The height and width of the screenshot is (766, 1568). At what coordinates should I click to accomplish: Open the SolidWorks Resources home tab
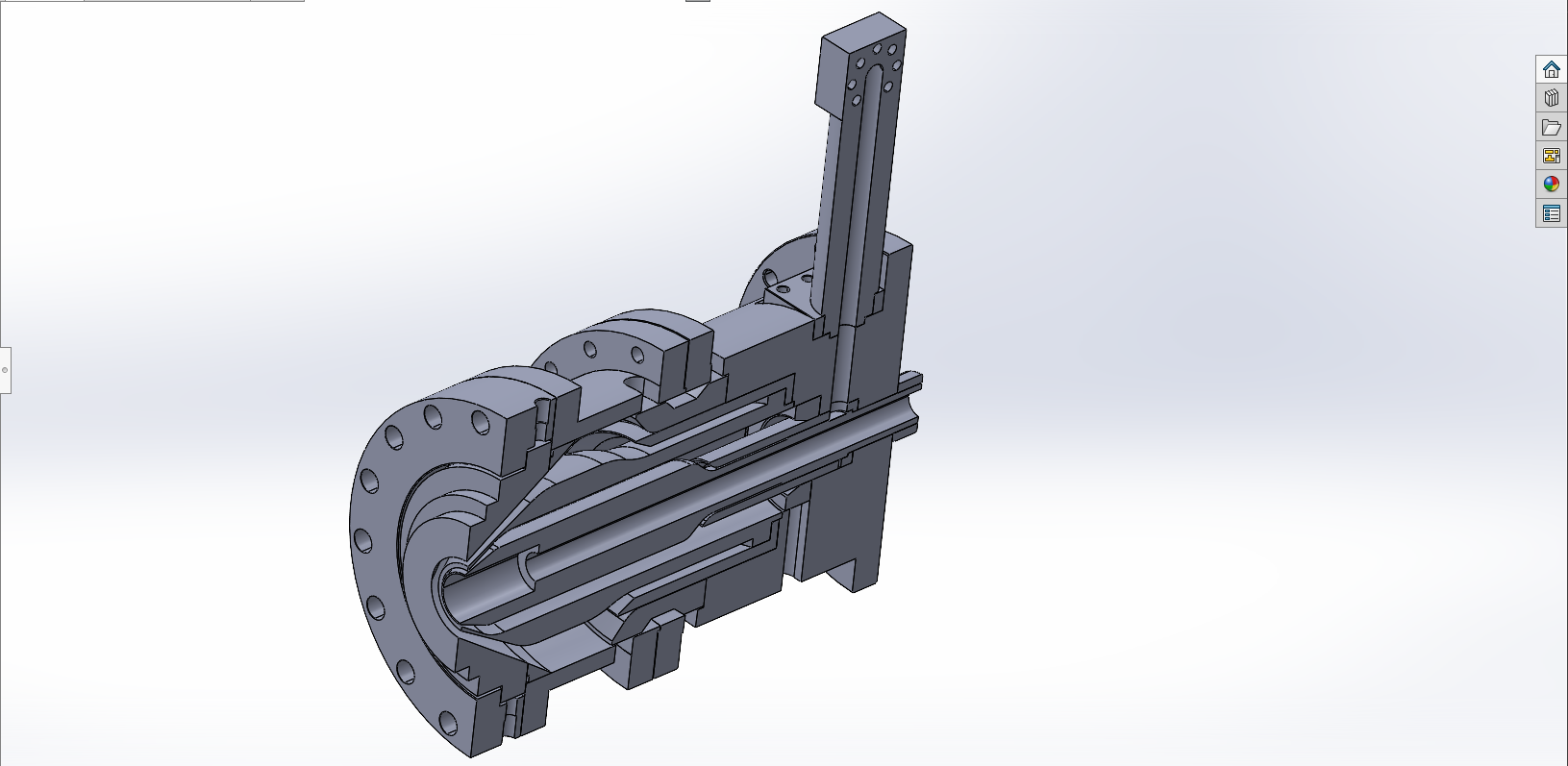[x=1551, y=69]
